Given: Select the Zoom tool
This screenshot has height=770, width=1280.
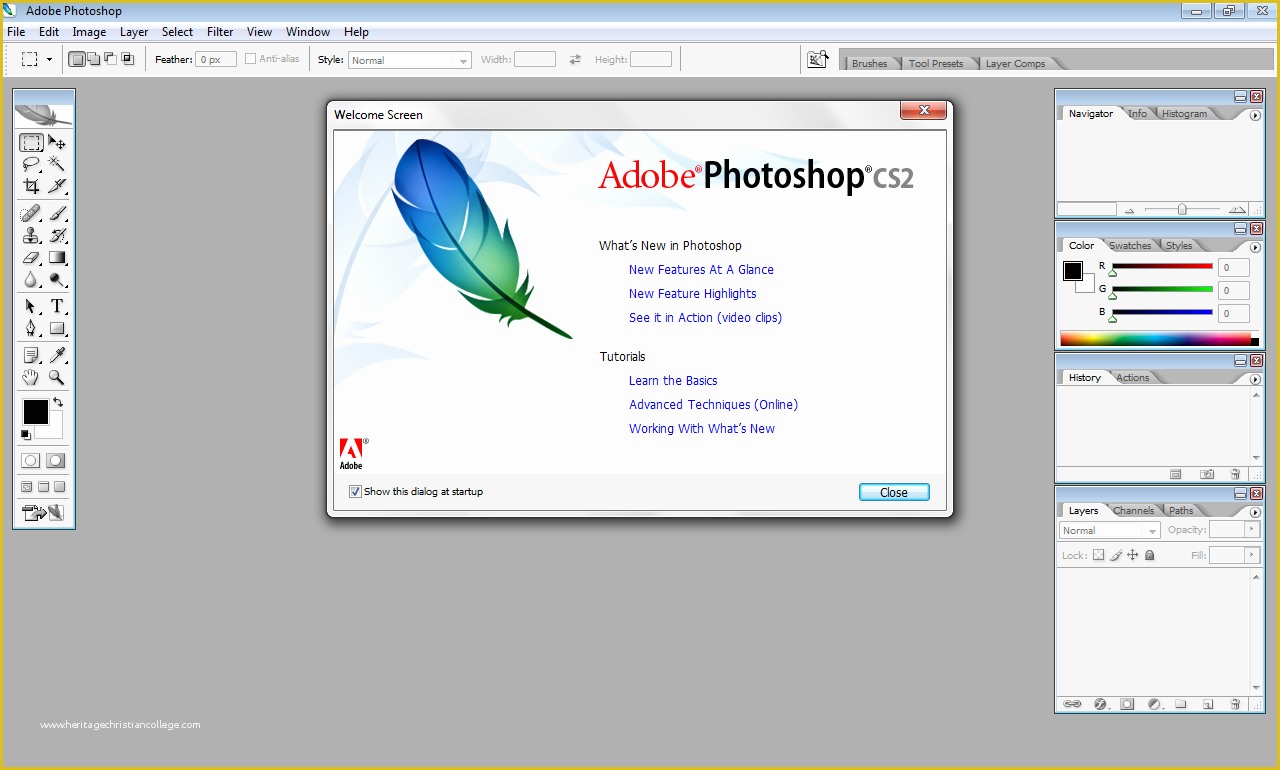Looking at the screenshot, I should [x=57, y=378].
